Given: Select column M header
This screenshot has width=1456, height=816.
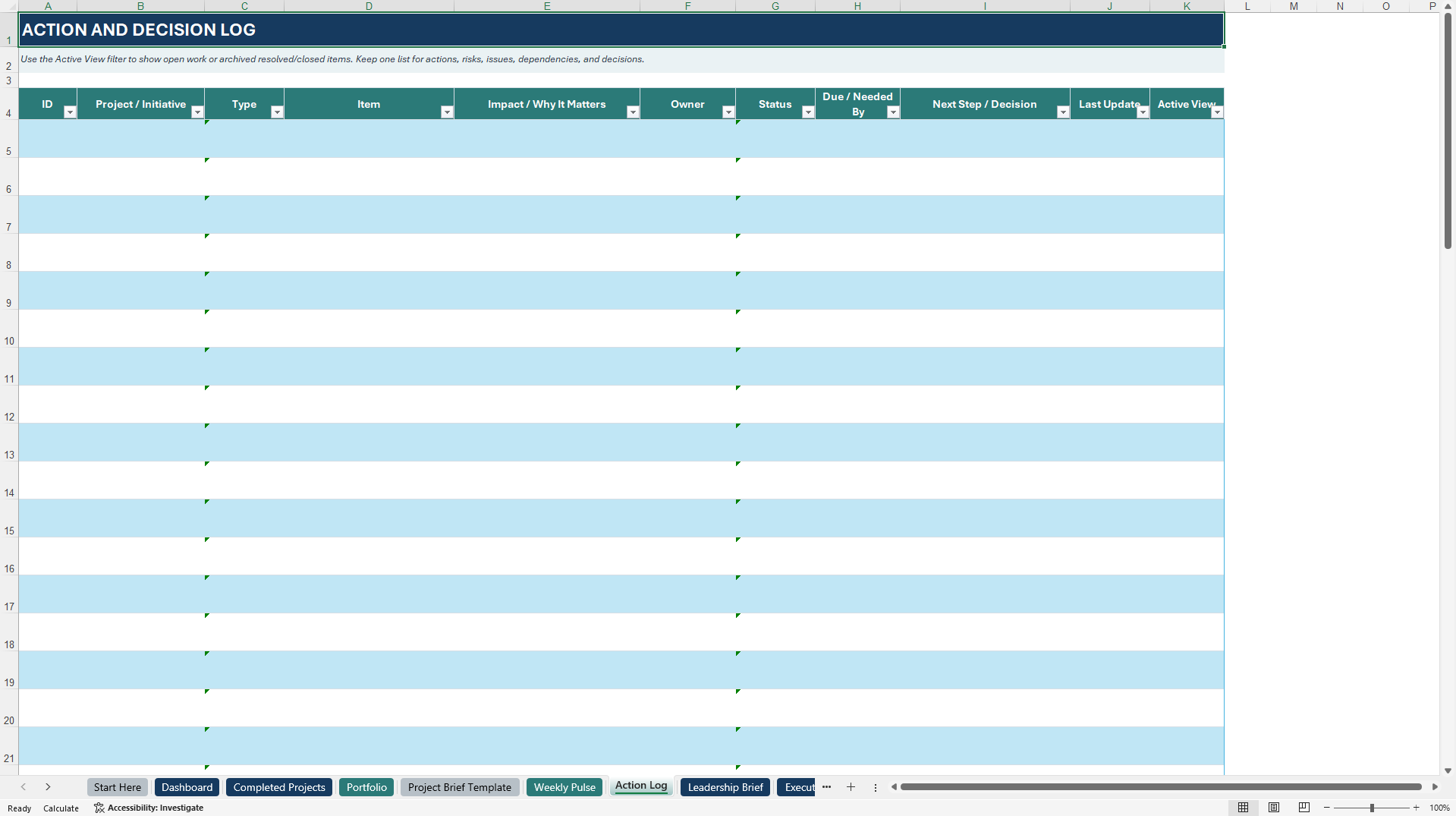Looking at the screenshot, I should click(1294, 6).
